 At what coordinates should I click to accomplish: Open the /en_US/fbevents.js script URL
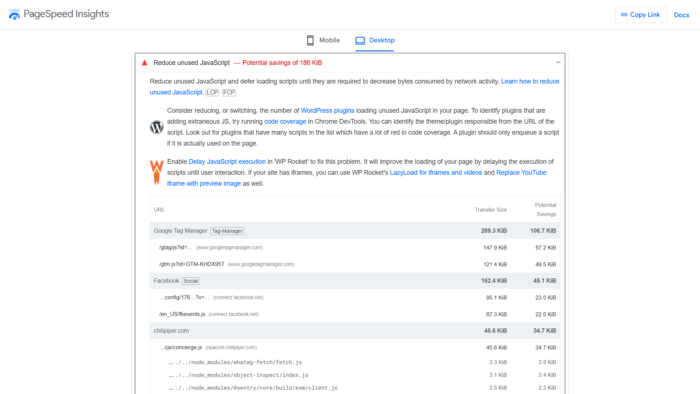point(182,314)
